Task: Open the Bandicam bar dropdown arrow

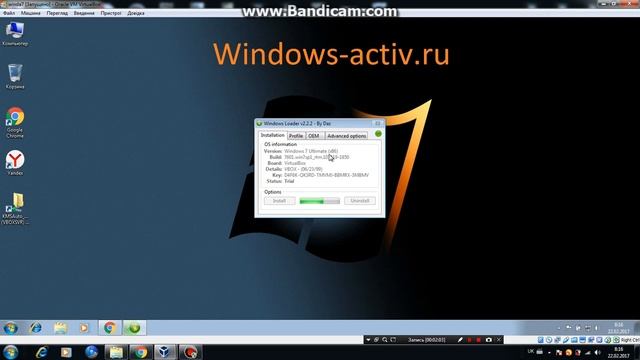Action: point(368,340)
